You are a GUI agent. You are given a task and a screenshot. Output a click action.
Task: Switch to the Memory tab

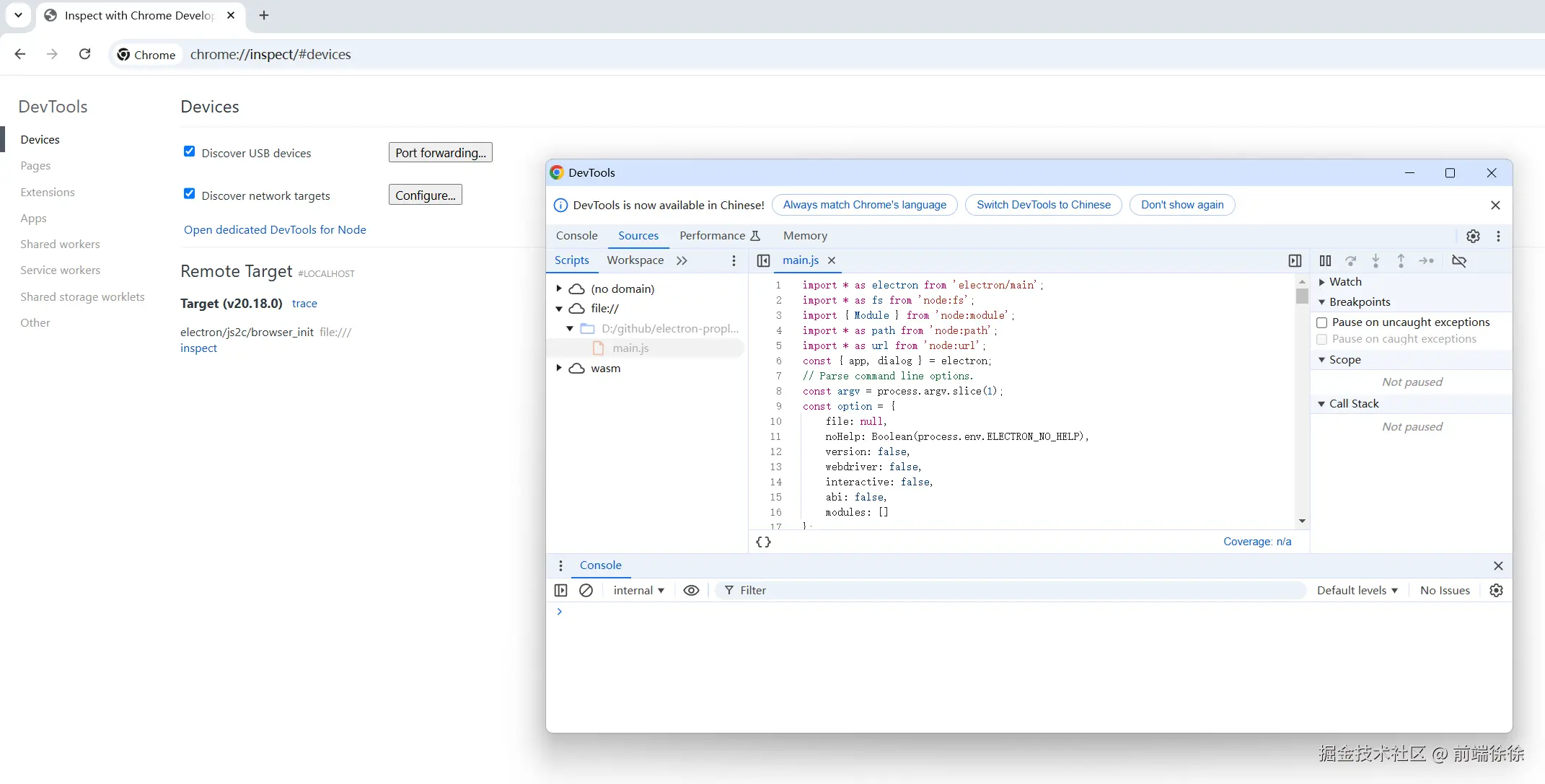coord(805,236)
